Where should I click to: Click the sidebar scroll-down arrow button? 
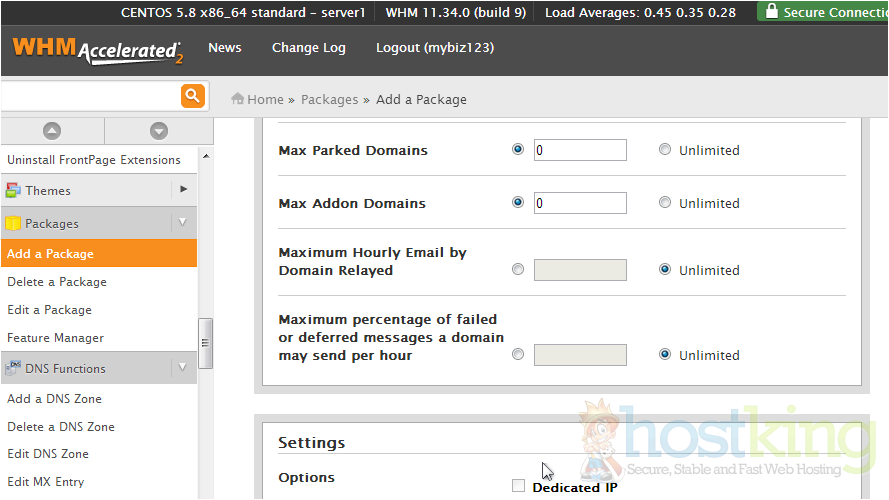tap(158, 131)
